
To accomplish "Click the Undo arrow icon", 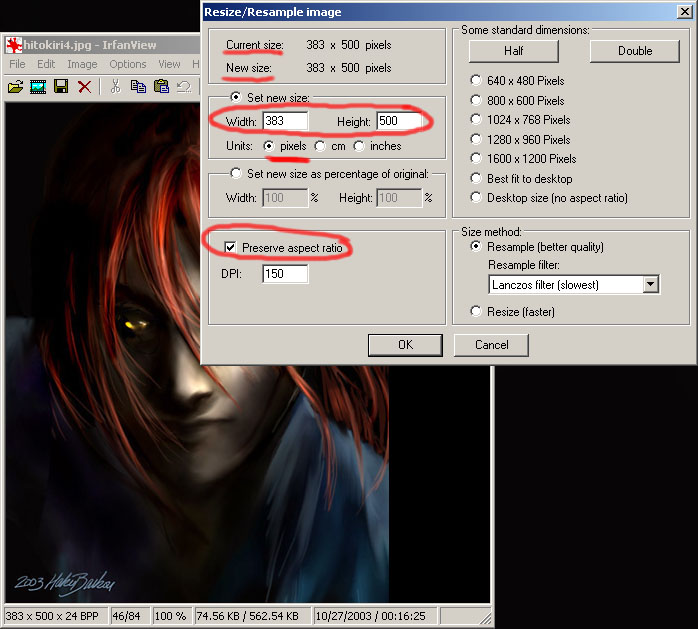I will [184, 87].
